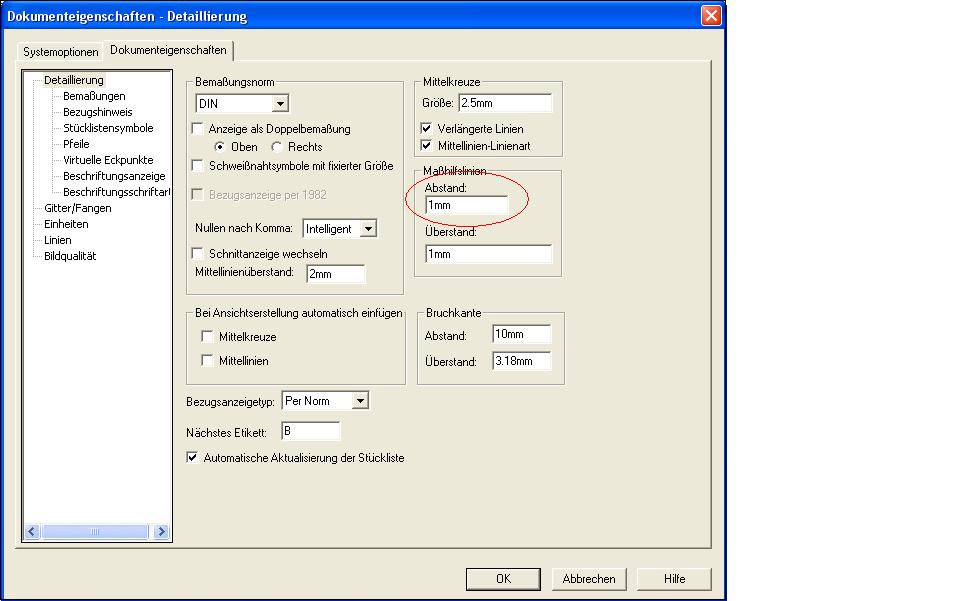The height and width of the screenshot is (601, 960).
Task: Open the Linien tree entry
Action: click(58, 240)
